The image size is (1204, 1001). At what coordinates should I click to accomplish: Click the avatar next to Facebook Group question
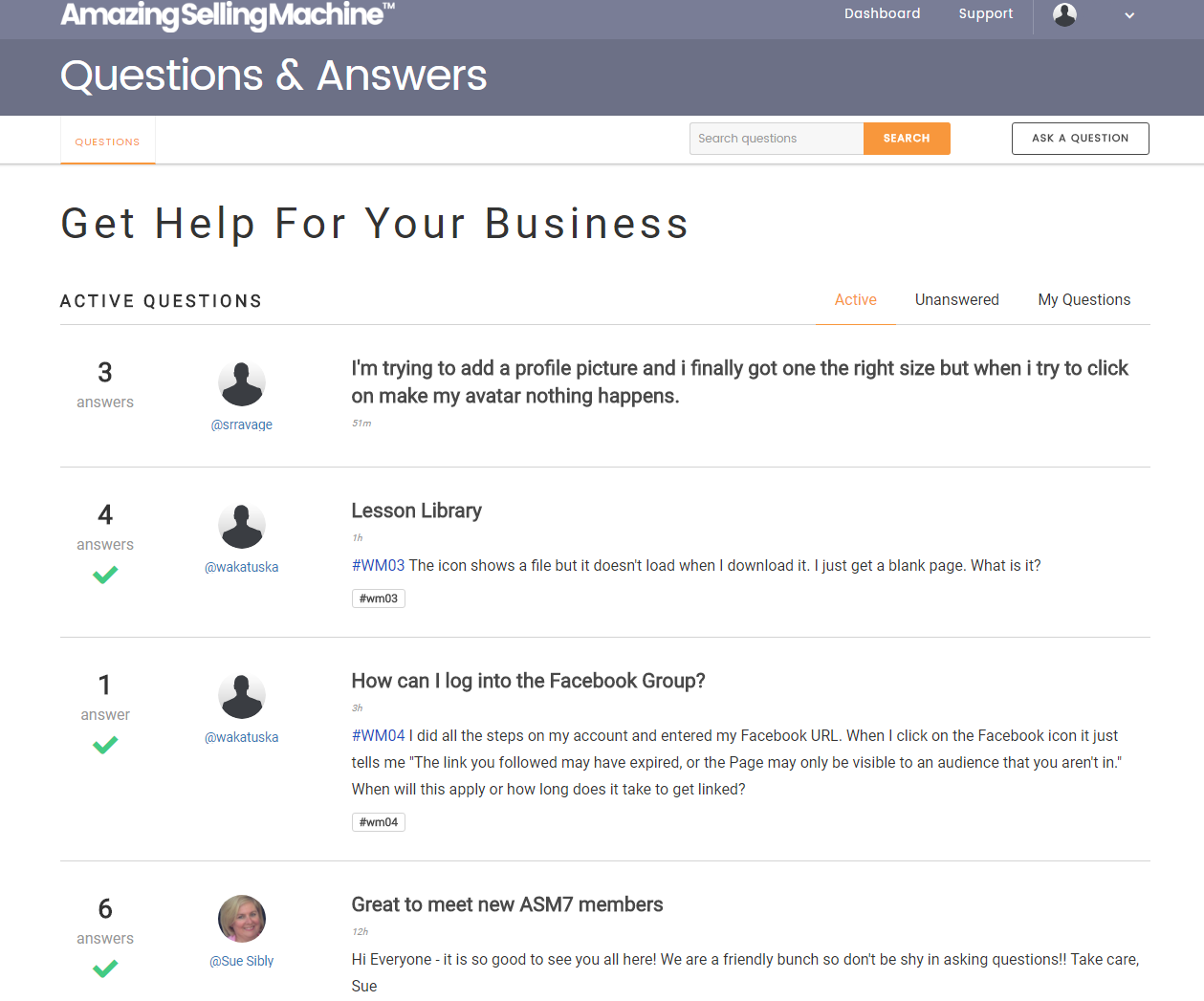tap(242, 696)
